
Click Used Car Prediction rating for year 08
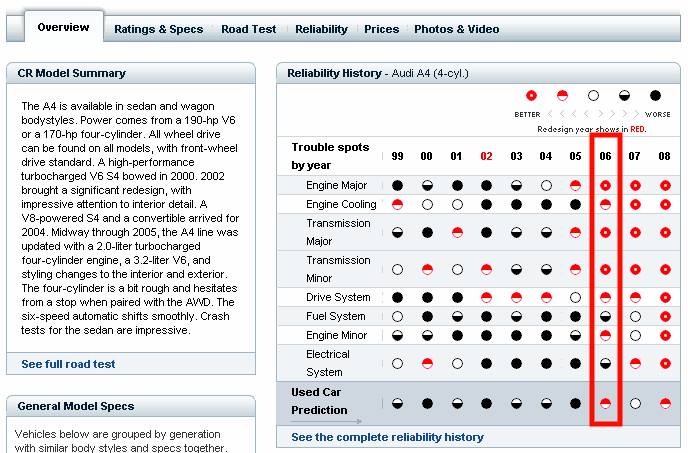pos(665,403)
